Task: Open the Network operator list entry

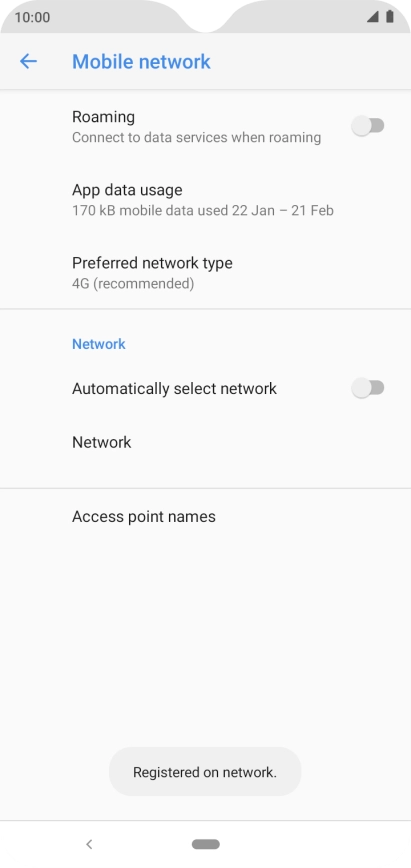Action: (206, 442)
